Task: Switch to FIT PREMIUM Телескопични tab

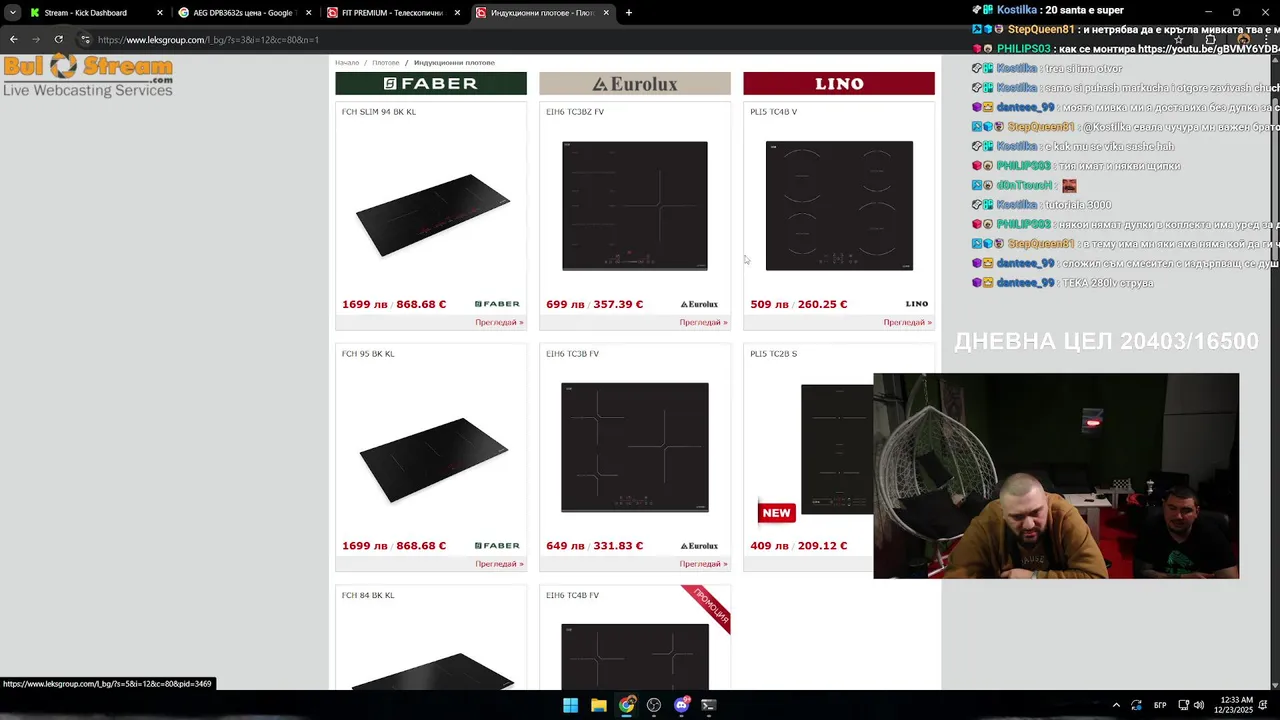Action: tap(392, 13)
